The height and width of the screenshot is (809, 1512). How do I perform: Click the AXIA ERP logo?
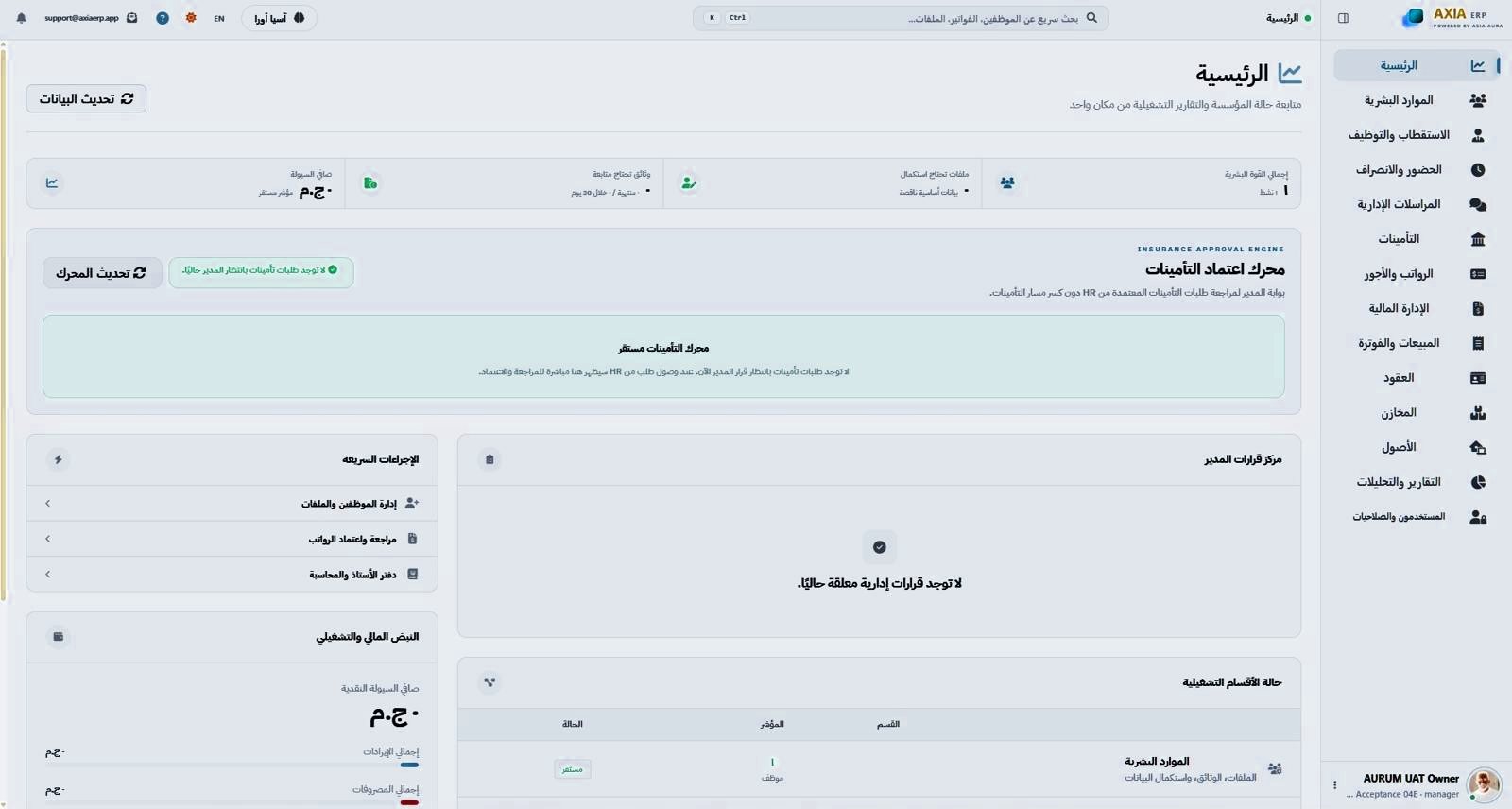(x=1452, y=17)
